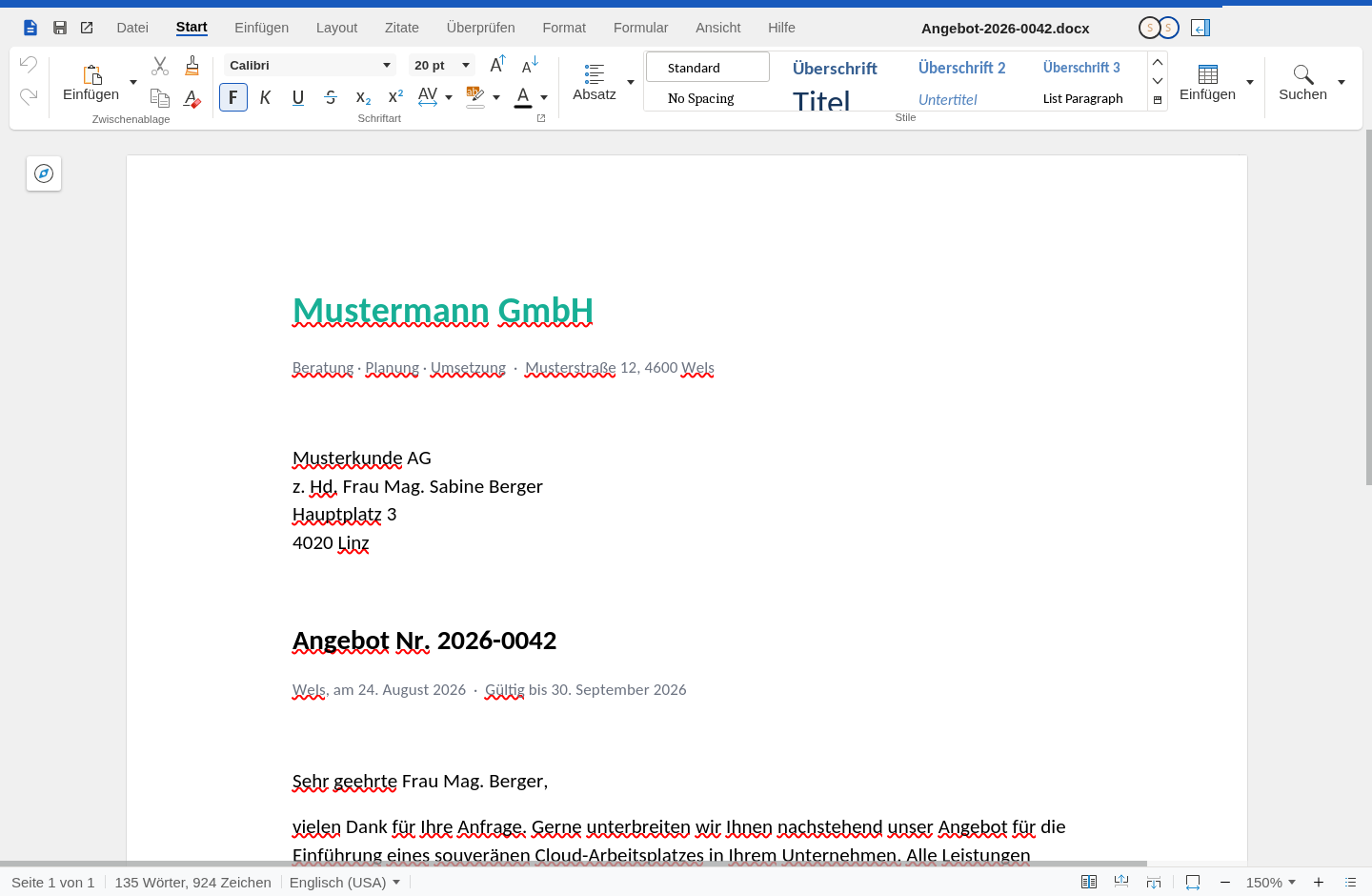
Task: Apply superscript formatting
Action: click(395, 97)
